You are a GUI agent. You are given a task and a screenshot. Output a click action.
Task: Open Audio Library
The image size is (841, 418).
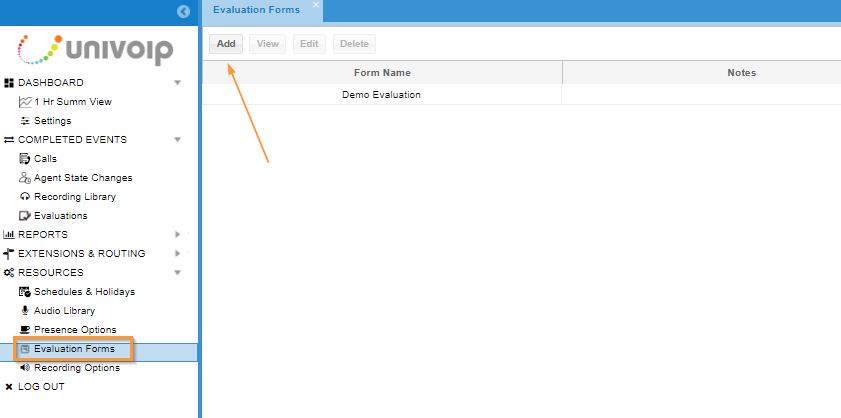pos(64,311)
